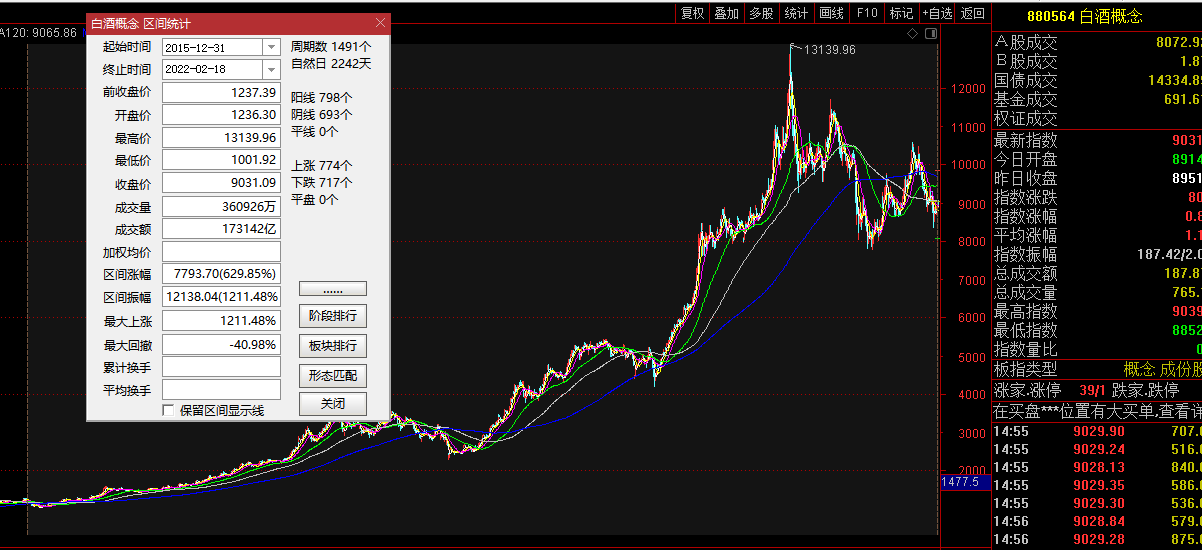Click the 成交额 field showing 173142亿
The image size is (1202, 550).
pos(221,229)
